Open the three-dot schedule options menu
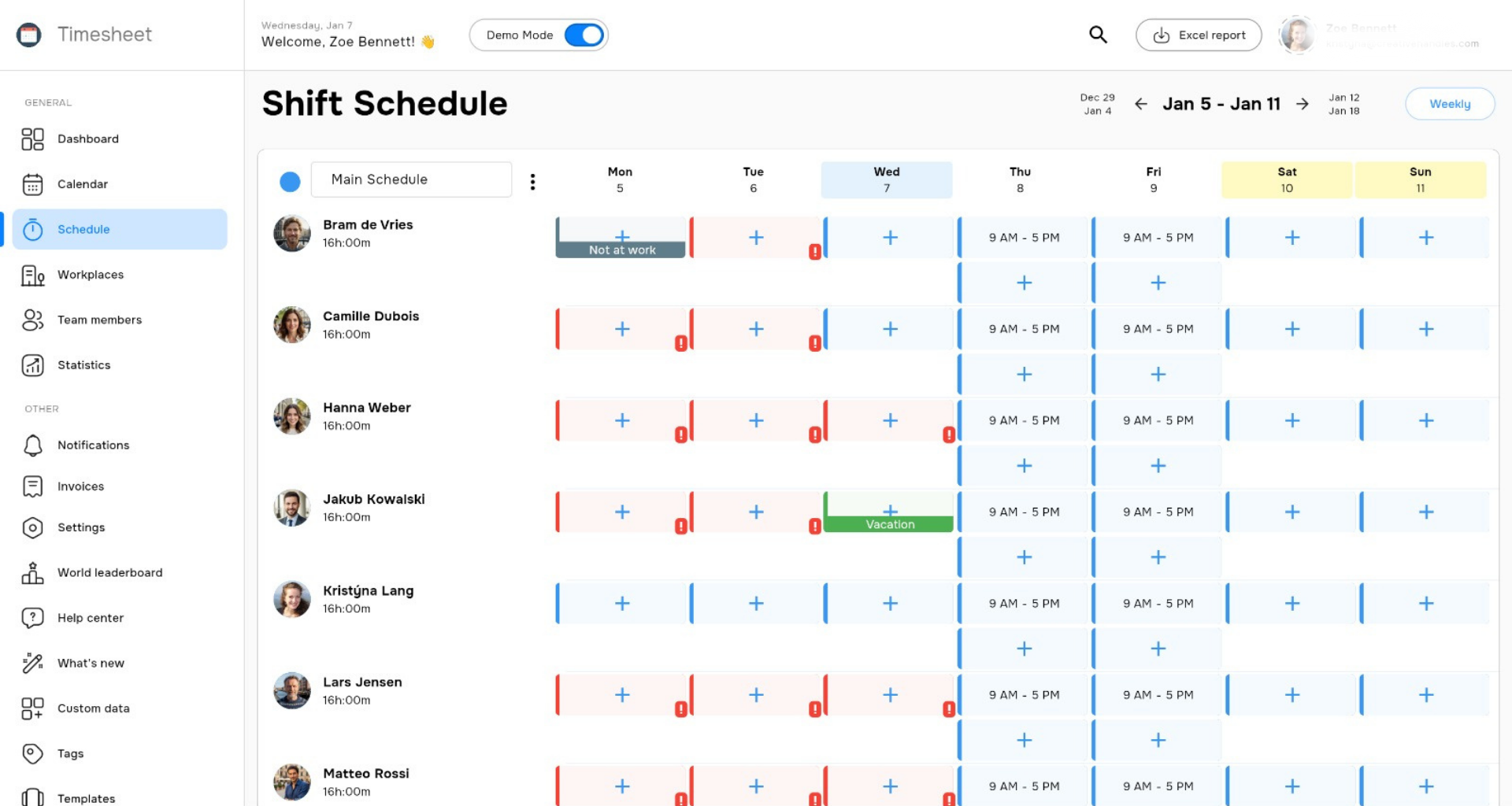The height and width of the screenshot is (806, 1512). click(x=533, y=182)
